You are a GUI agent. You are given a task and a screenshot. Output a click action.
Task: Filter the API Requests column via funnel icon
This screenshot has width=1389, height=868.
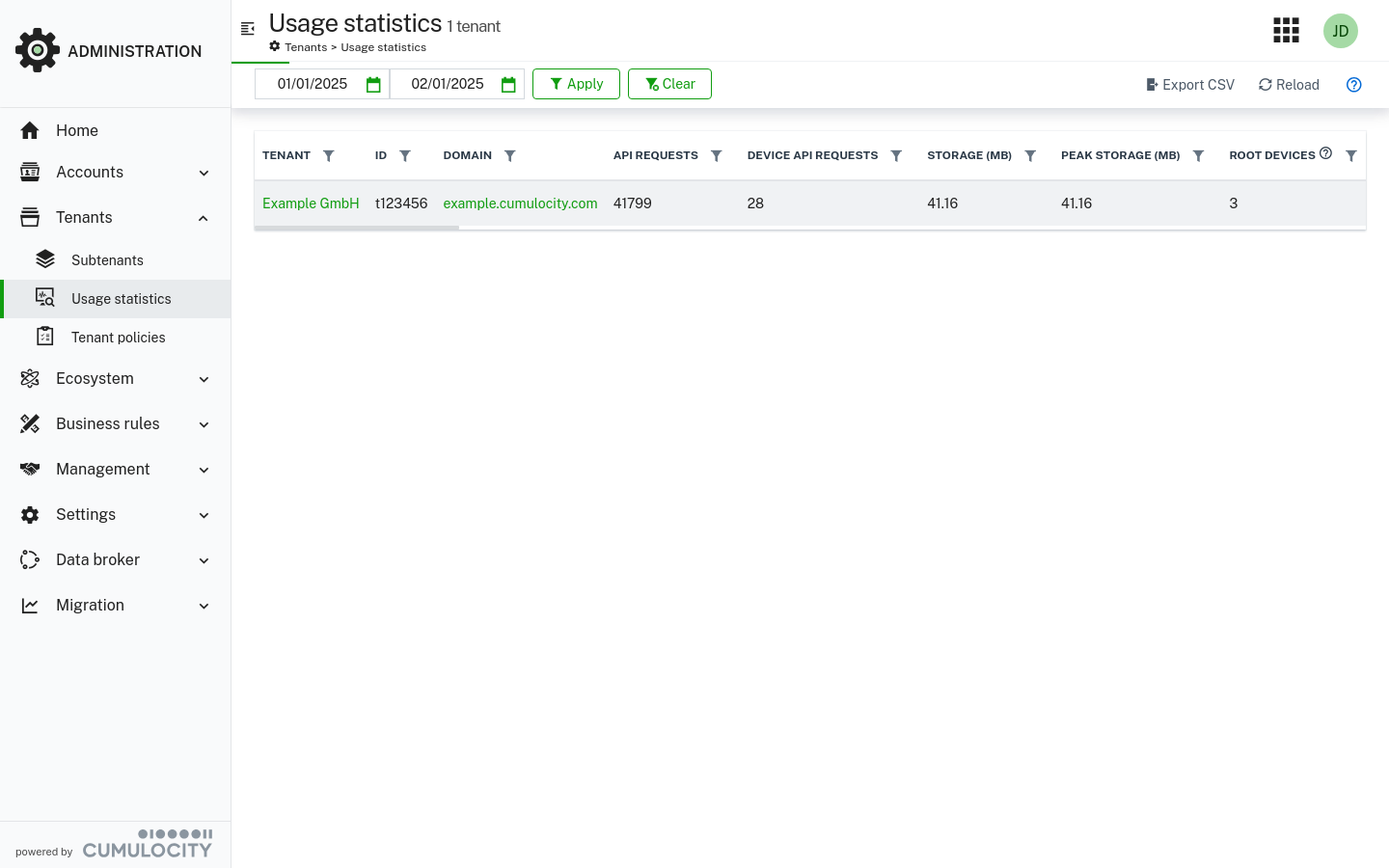point(716,156)
